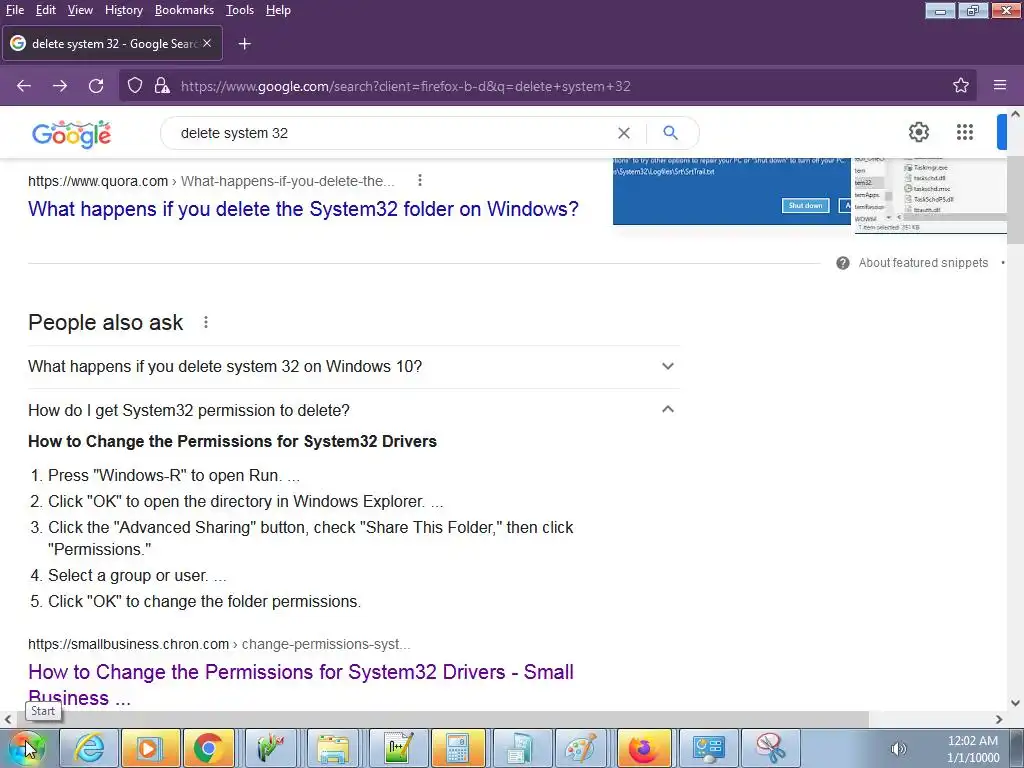
Task: Open the History menu
Action: tap(123, 10)
